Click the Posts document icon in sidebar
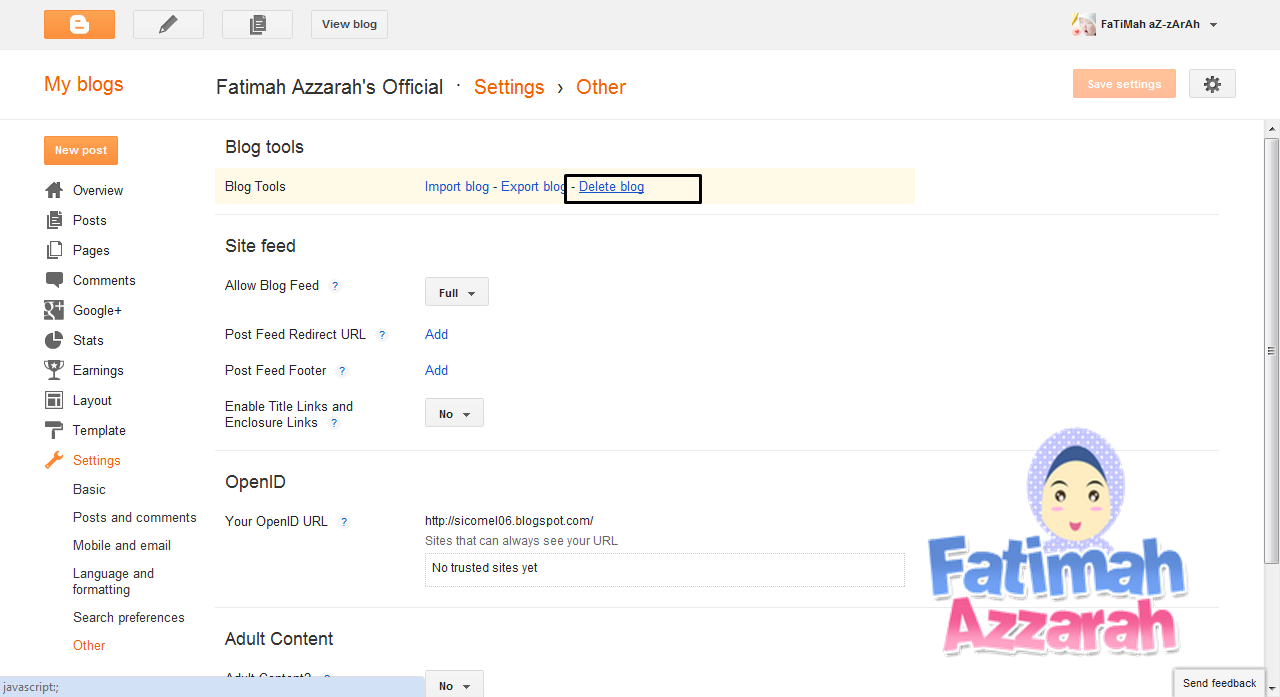Viewport: 1280px width, 697px height. (x=54, y=220)
